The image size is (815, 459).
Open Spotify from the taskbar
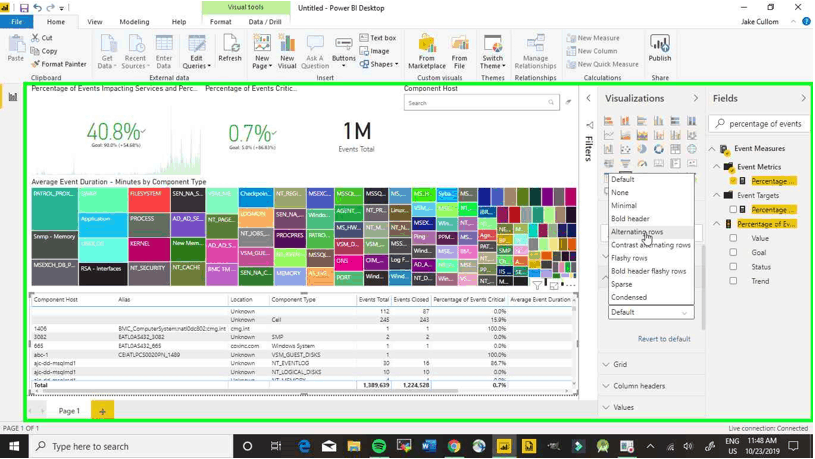[379, 446]
